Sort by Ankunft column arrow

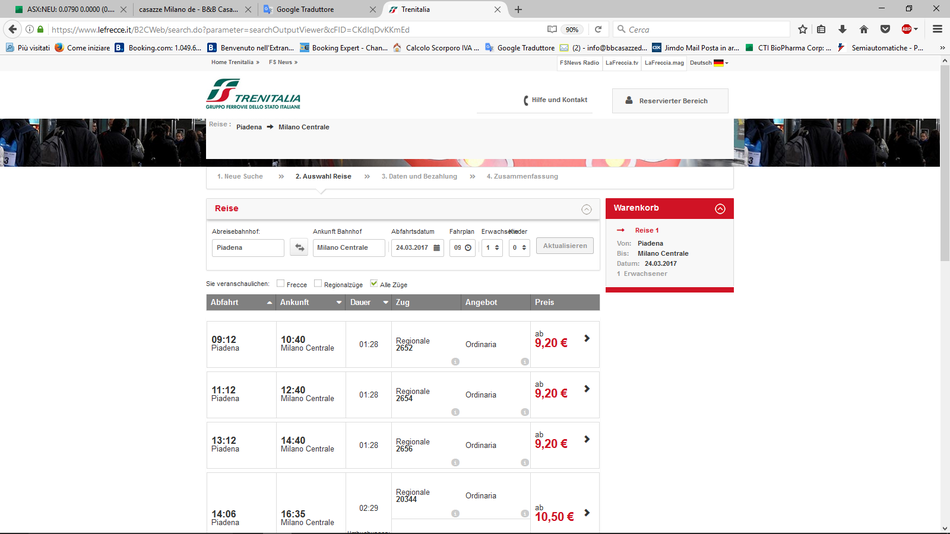339,302
